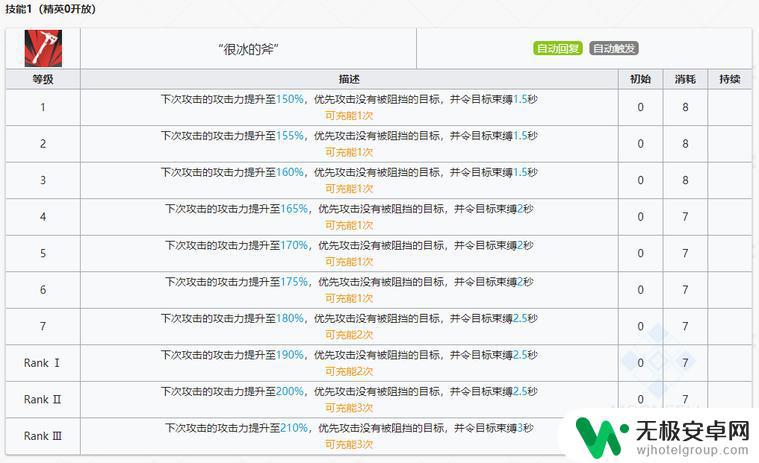Click the 消耗 value 8 in level 1 row
This screenshot has height=463, width=759.
coord(685,107)
